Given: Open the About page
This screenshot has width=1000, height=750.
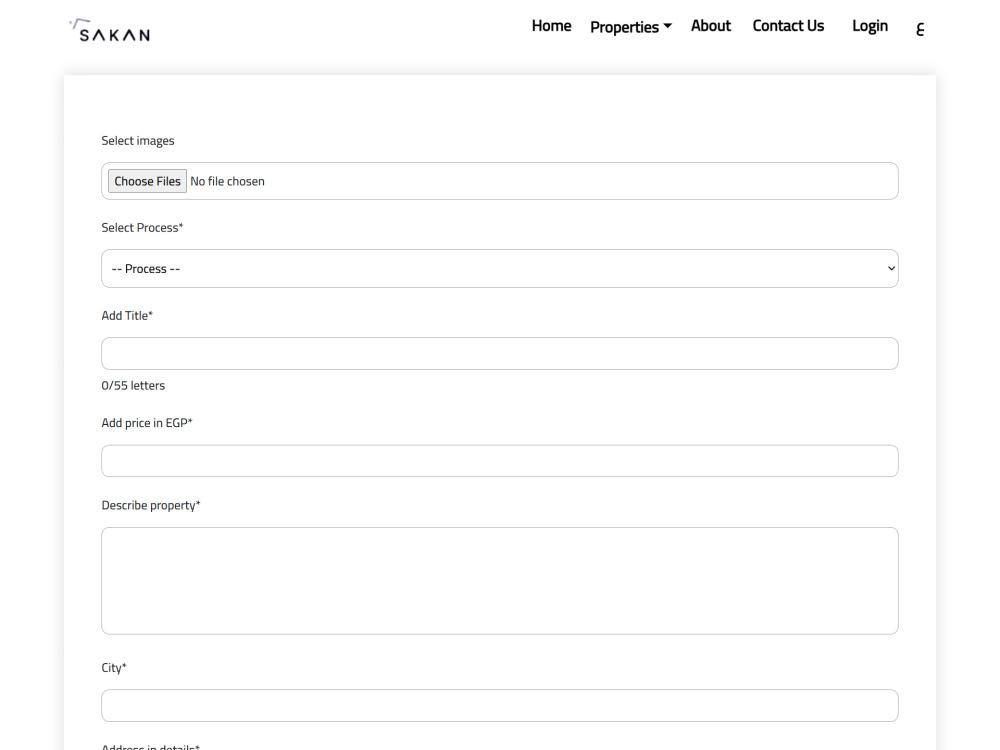Looking at the screenshot, I should tap(710, 26).
